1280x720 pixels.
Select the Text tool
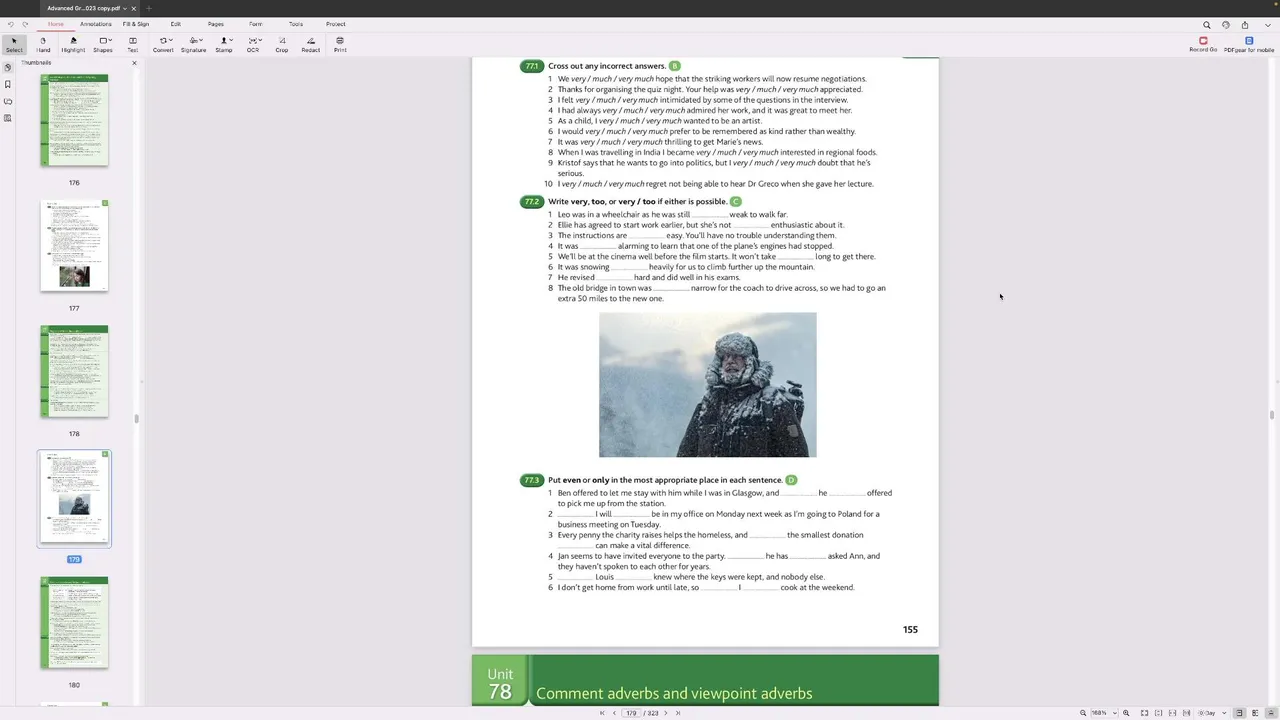(x=132, y=44)
